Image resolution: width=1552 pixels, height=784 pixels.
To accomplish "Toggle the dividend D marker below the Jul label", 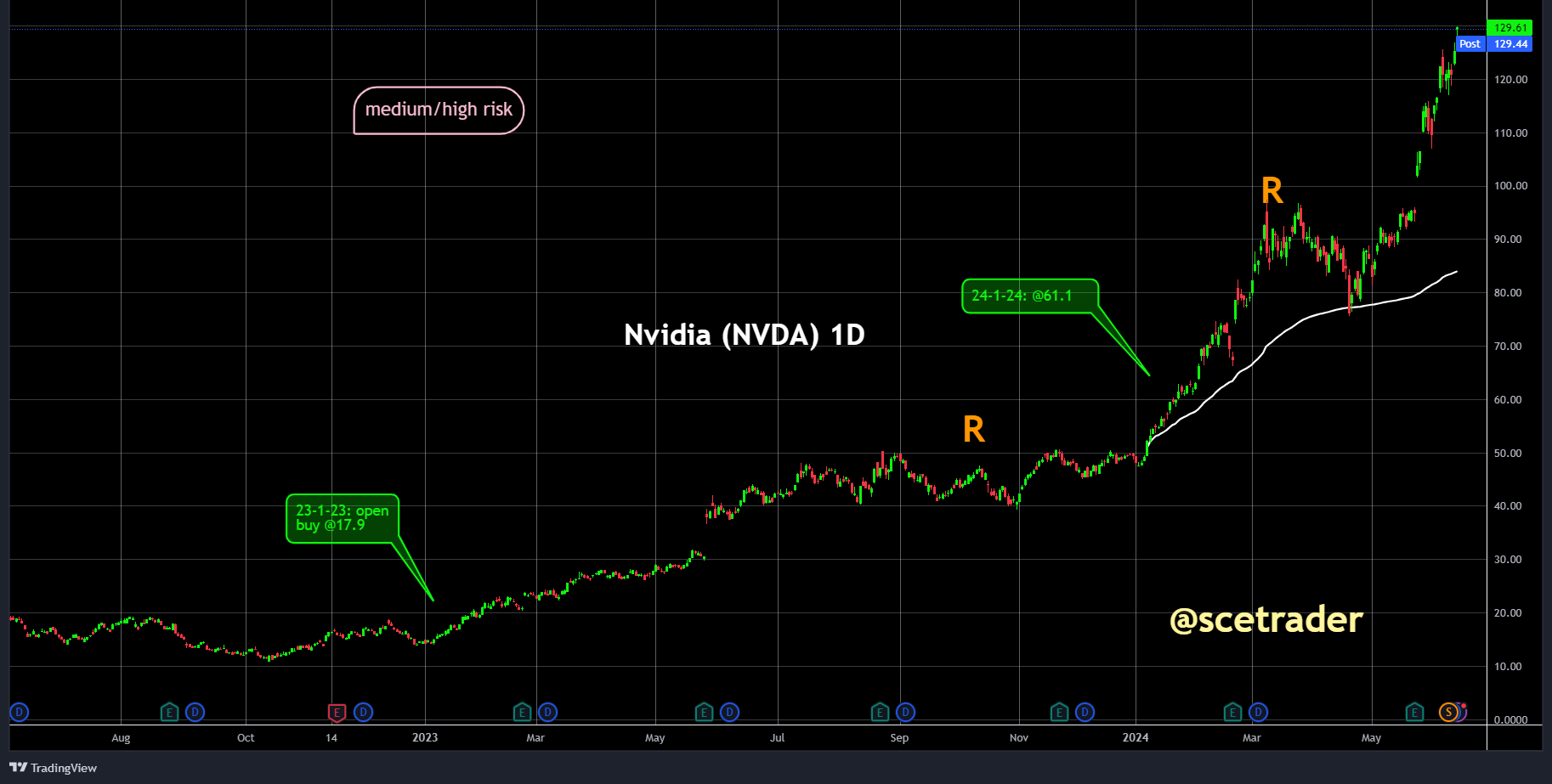I will click(x=729, y=712).
